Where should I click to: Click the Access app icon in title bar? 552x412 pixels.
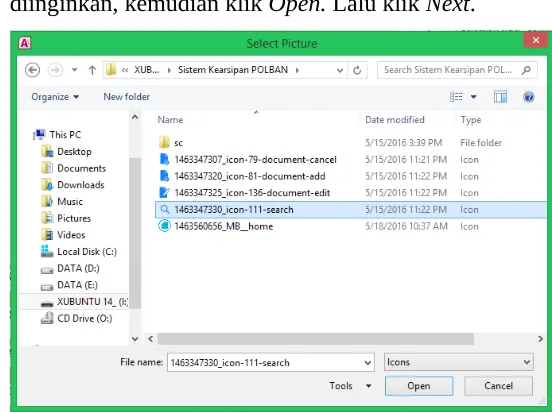[x=25, y=43]
